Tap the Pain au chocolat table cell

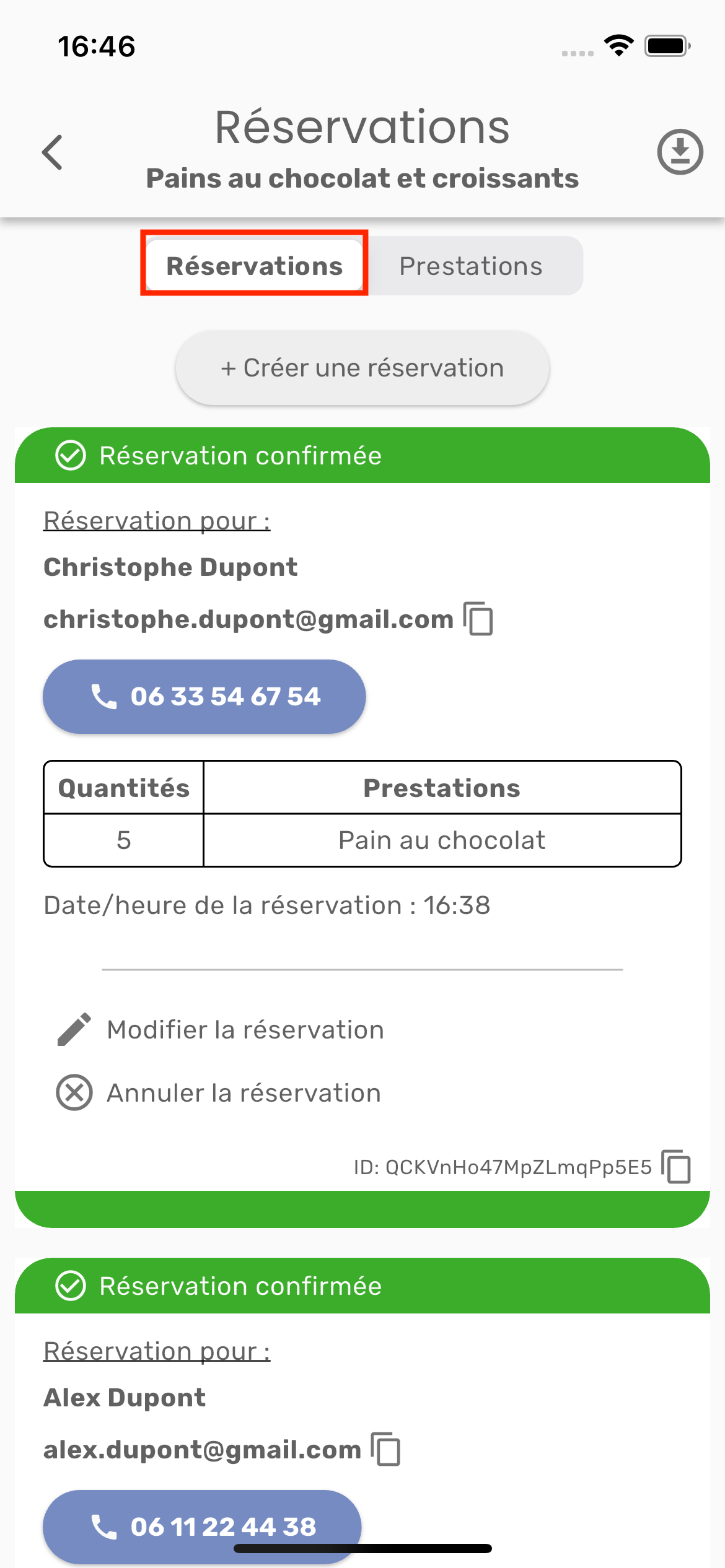[442, 840]
